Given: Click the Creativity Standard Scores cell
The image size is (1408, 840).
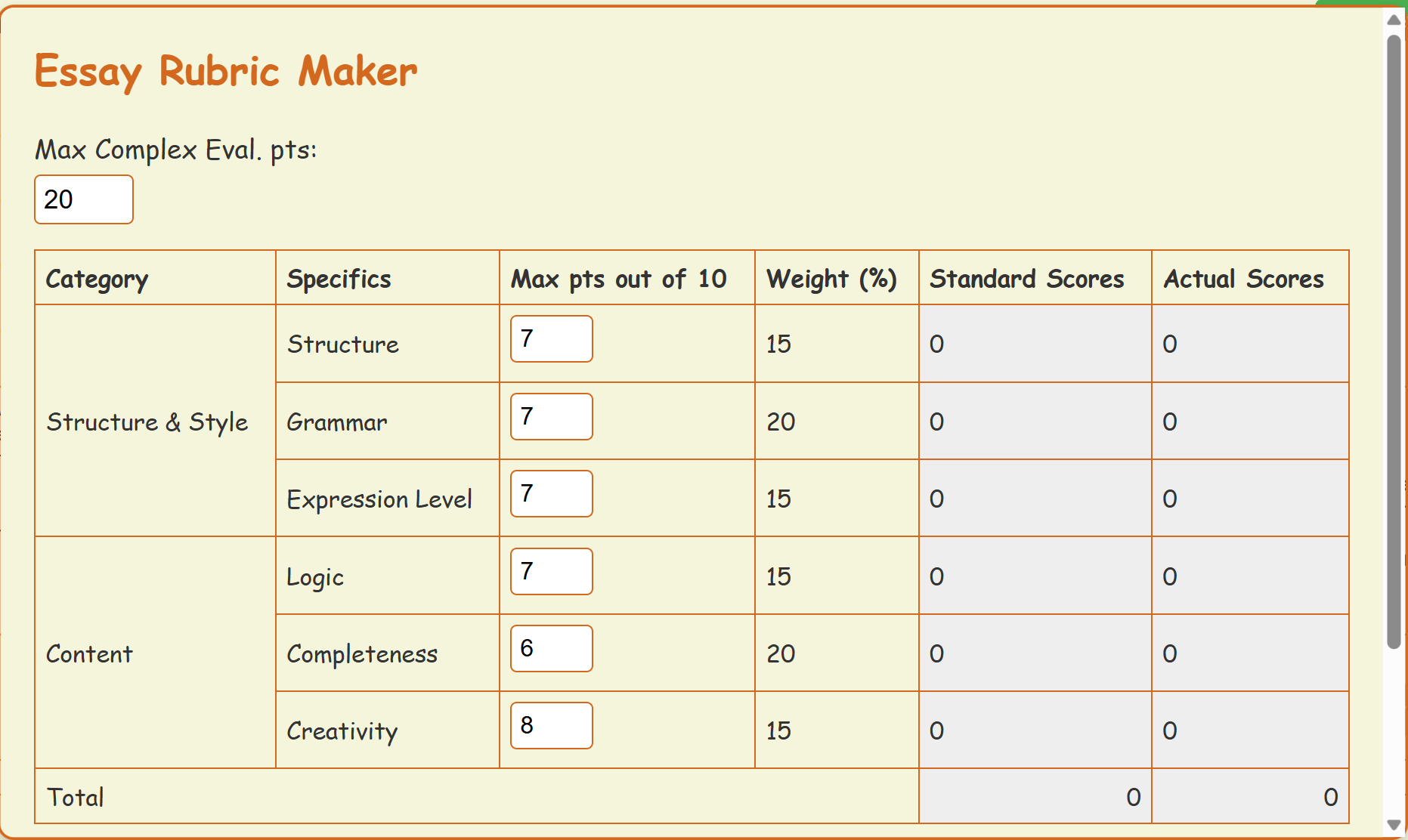Looking at the screenshot, I should coord(1035,730).
